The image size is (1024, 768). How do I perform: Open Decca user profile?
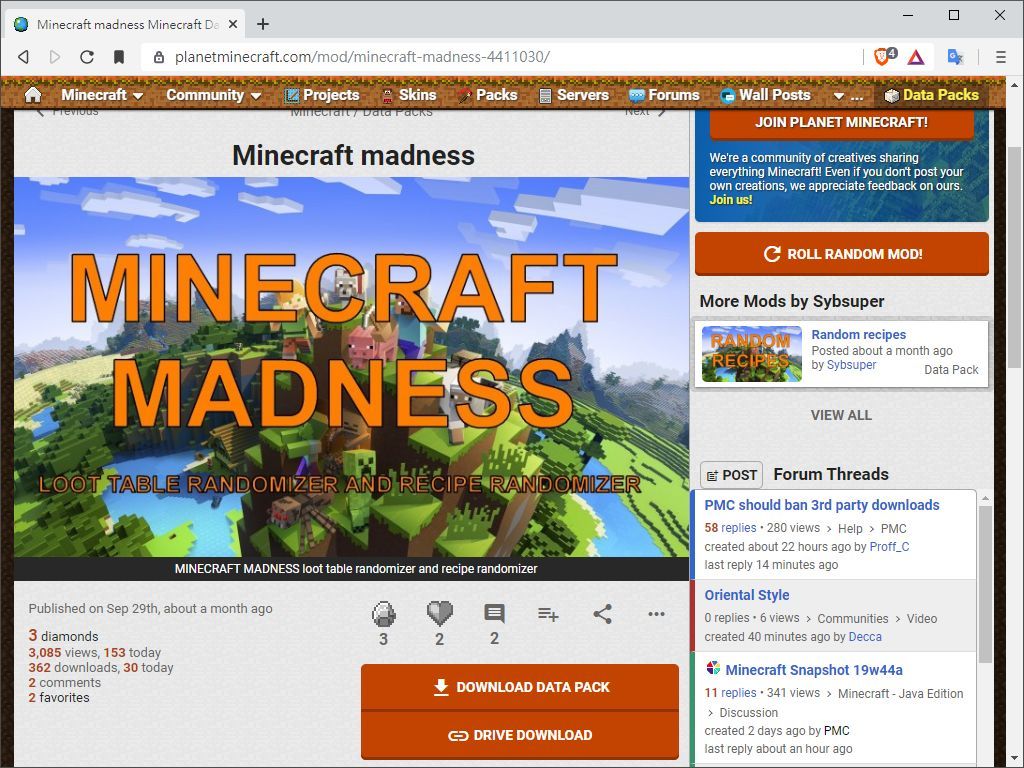tap(865, 637)
